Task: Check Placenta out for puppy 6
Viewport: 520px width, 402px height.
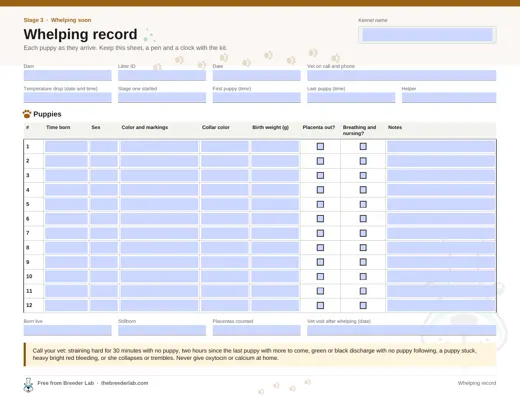Action: (320, 219)
